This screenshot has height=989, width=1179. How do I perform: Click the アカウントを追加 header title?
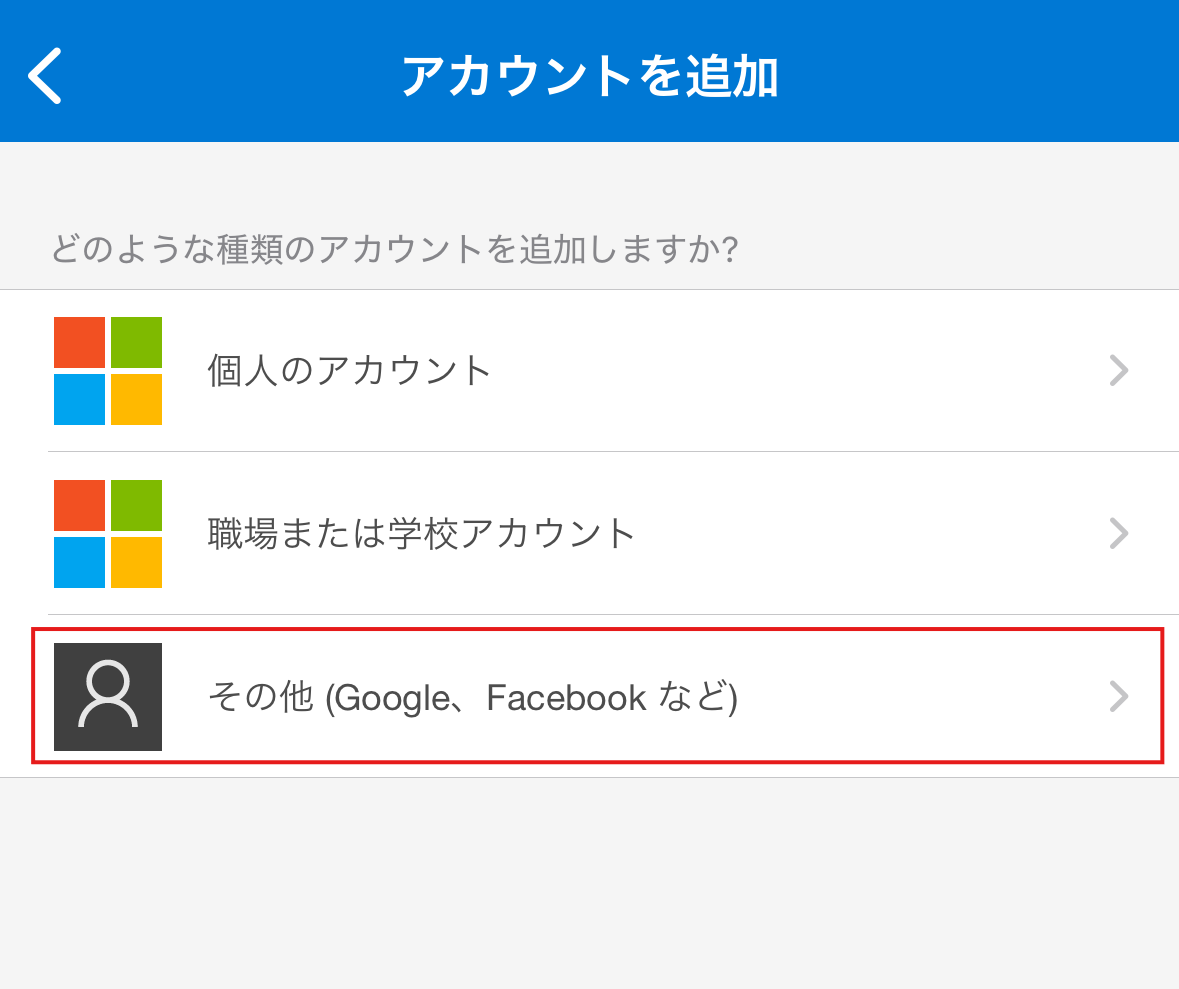[x=590, y=76]
